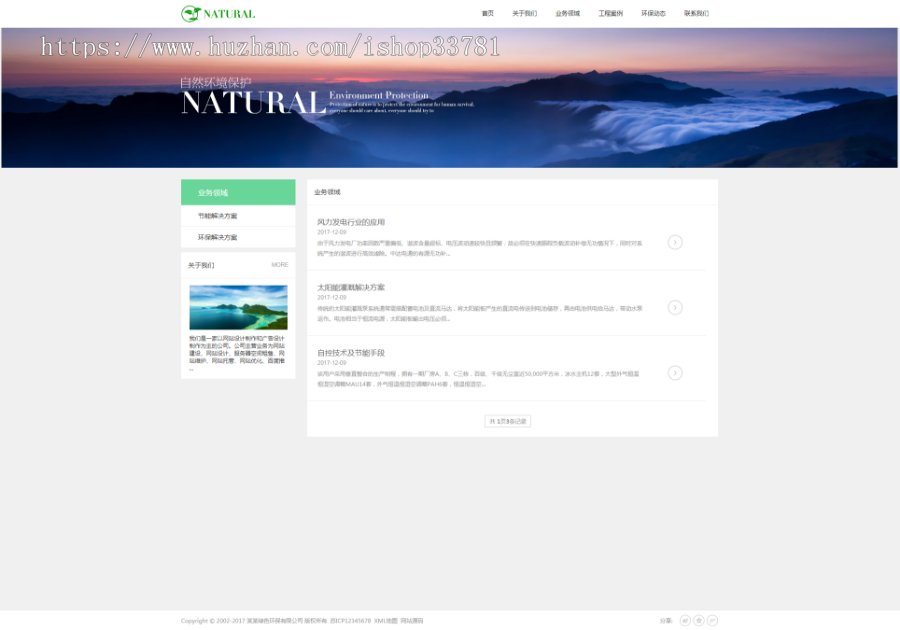Click the pagination record count box
900x630 pixels.
coord(507,421)
